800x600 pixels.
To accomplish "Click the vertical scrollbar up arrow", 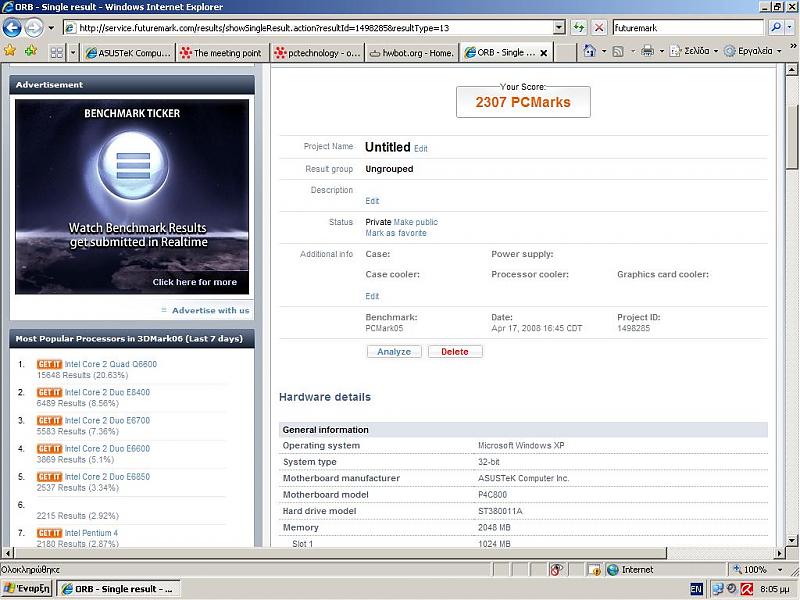I will (791, 69).
